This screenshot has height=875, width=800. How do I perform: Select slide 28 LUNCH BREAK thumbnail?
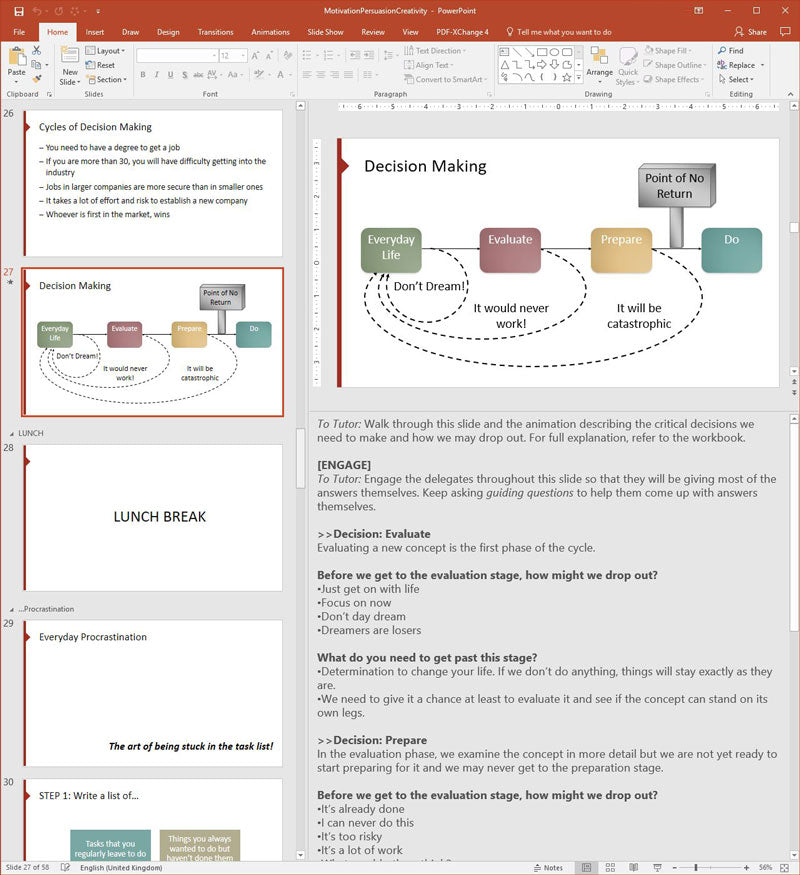[x=153, y=517]
